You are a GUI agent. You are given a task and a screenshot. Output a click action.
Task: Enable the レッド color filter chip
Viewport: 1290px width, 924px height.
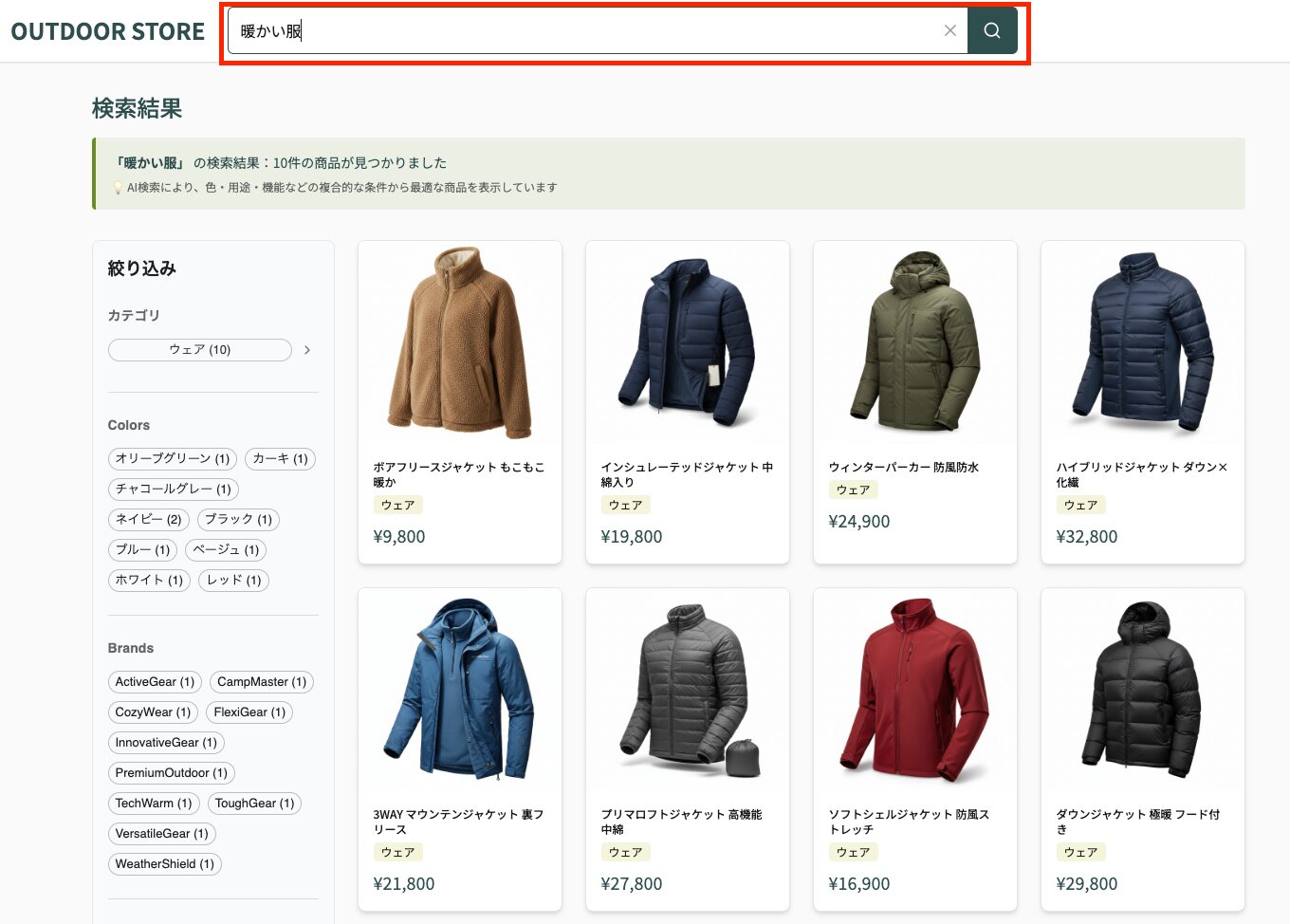(x=233, y=581)
